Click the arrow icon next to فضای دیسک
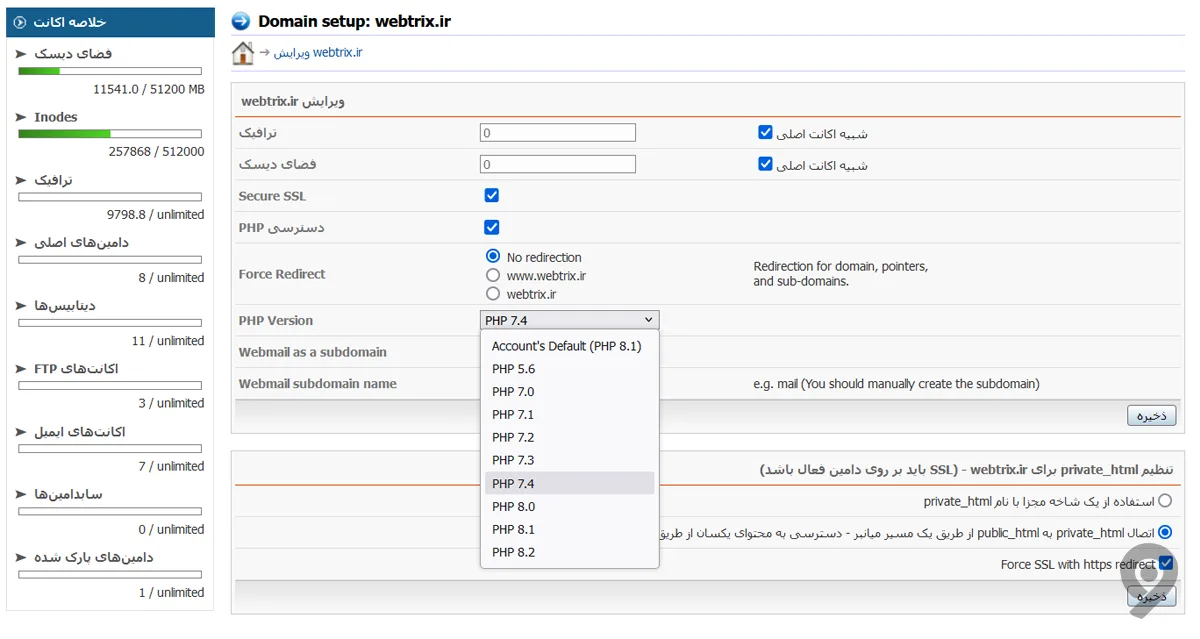Viewport: 1200px width, 639px height. coord(22,54)
